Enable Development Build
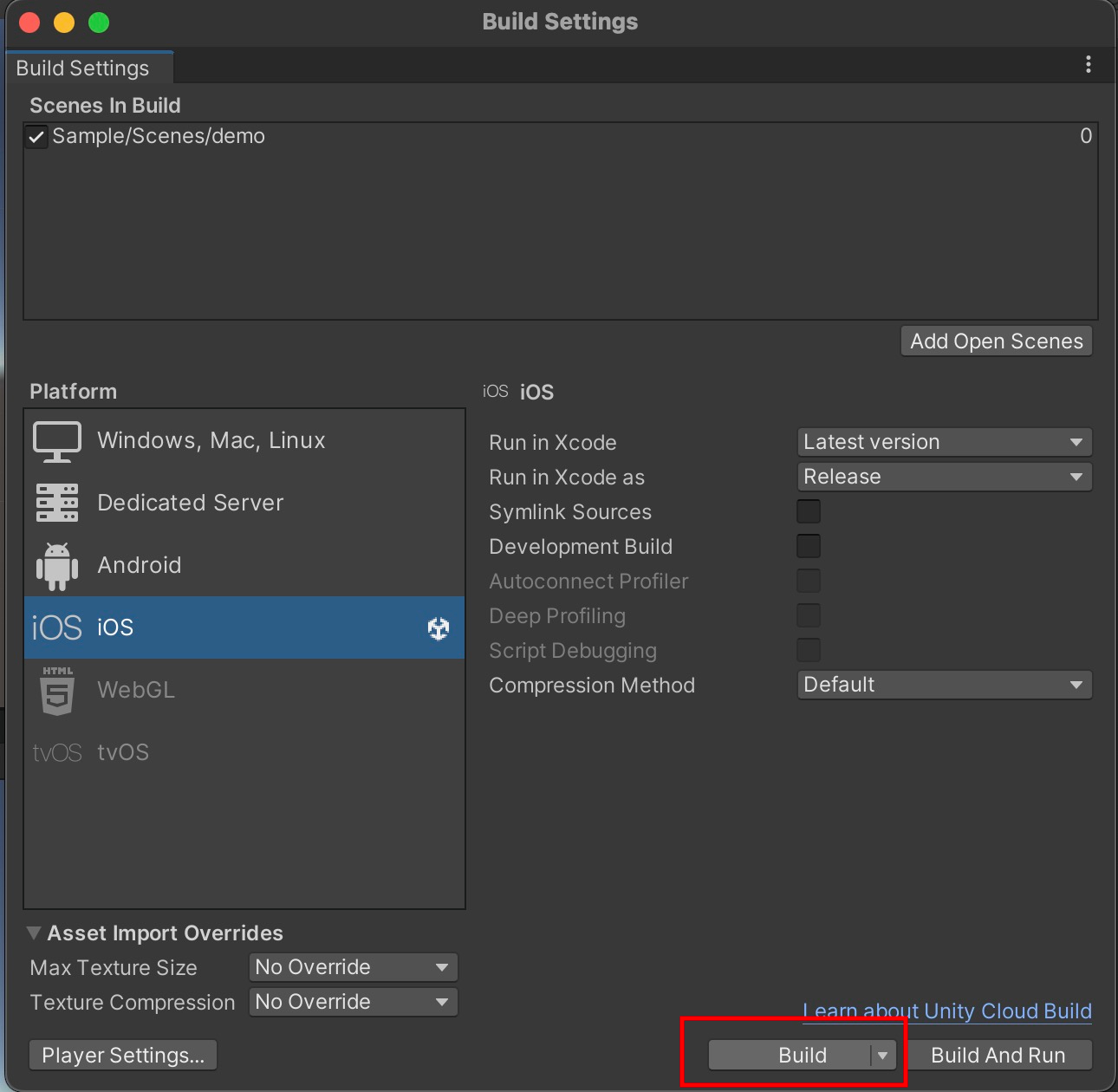Viewport: 1118px width, 1092px height. [x=807, y=546]
